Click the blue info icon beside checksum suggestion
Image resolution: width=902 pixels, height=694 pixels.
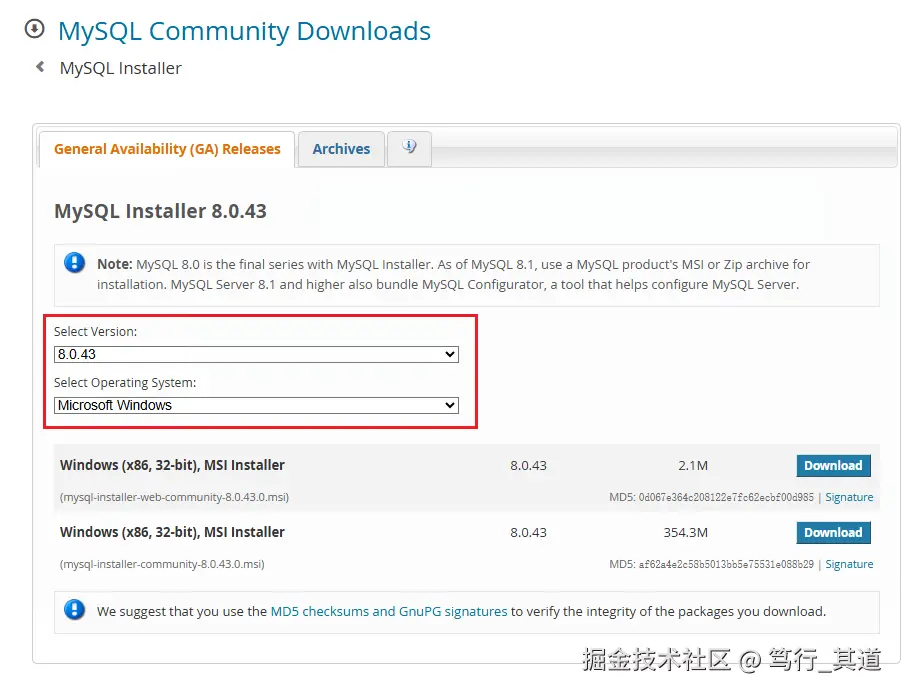[x=74, y=609]
